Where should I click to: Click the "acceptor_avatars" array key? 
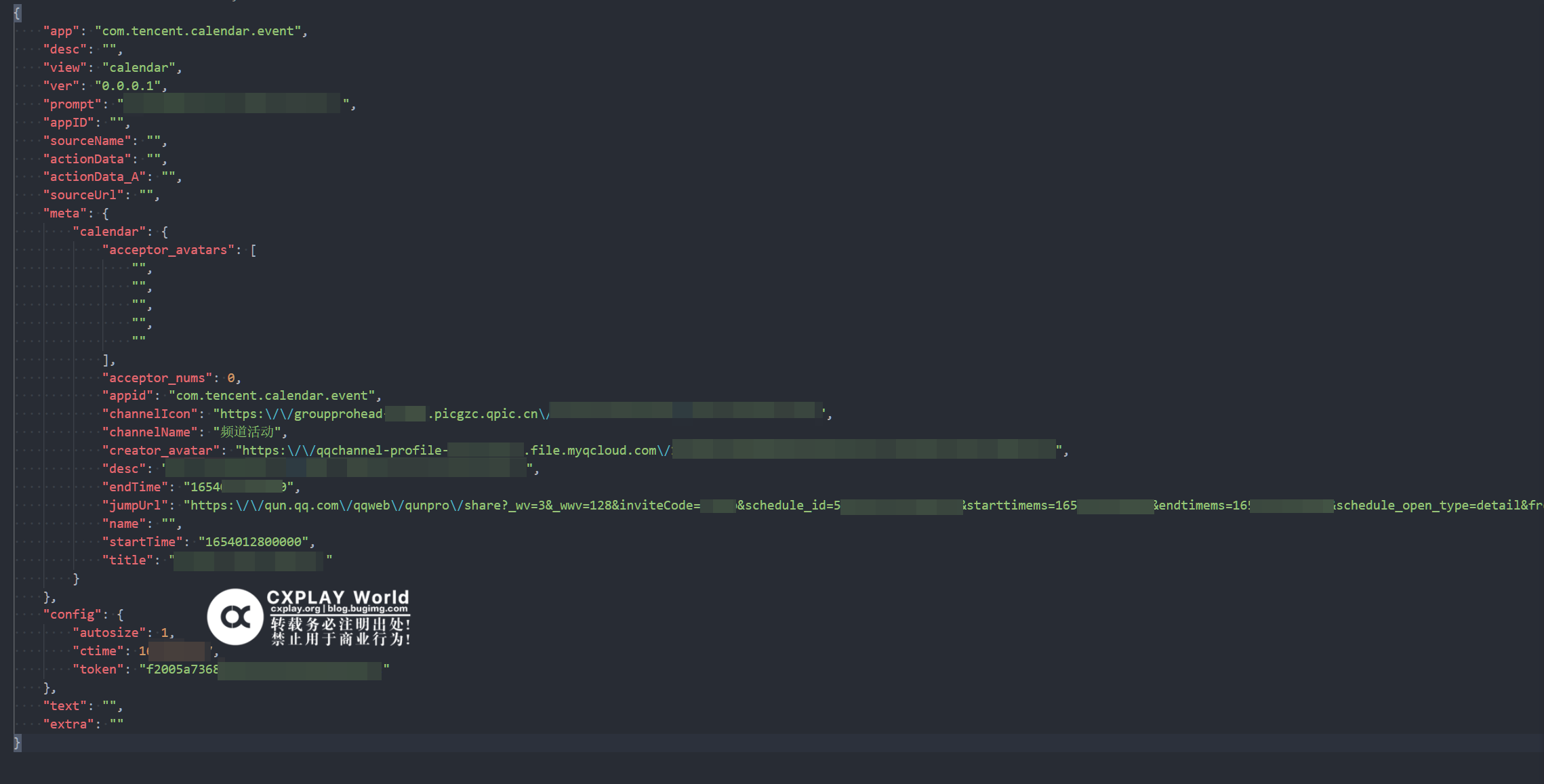[168, 250]
